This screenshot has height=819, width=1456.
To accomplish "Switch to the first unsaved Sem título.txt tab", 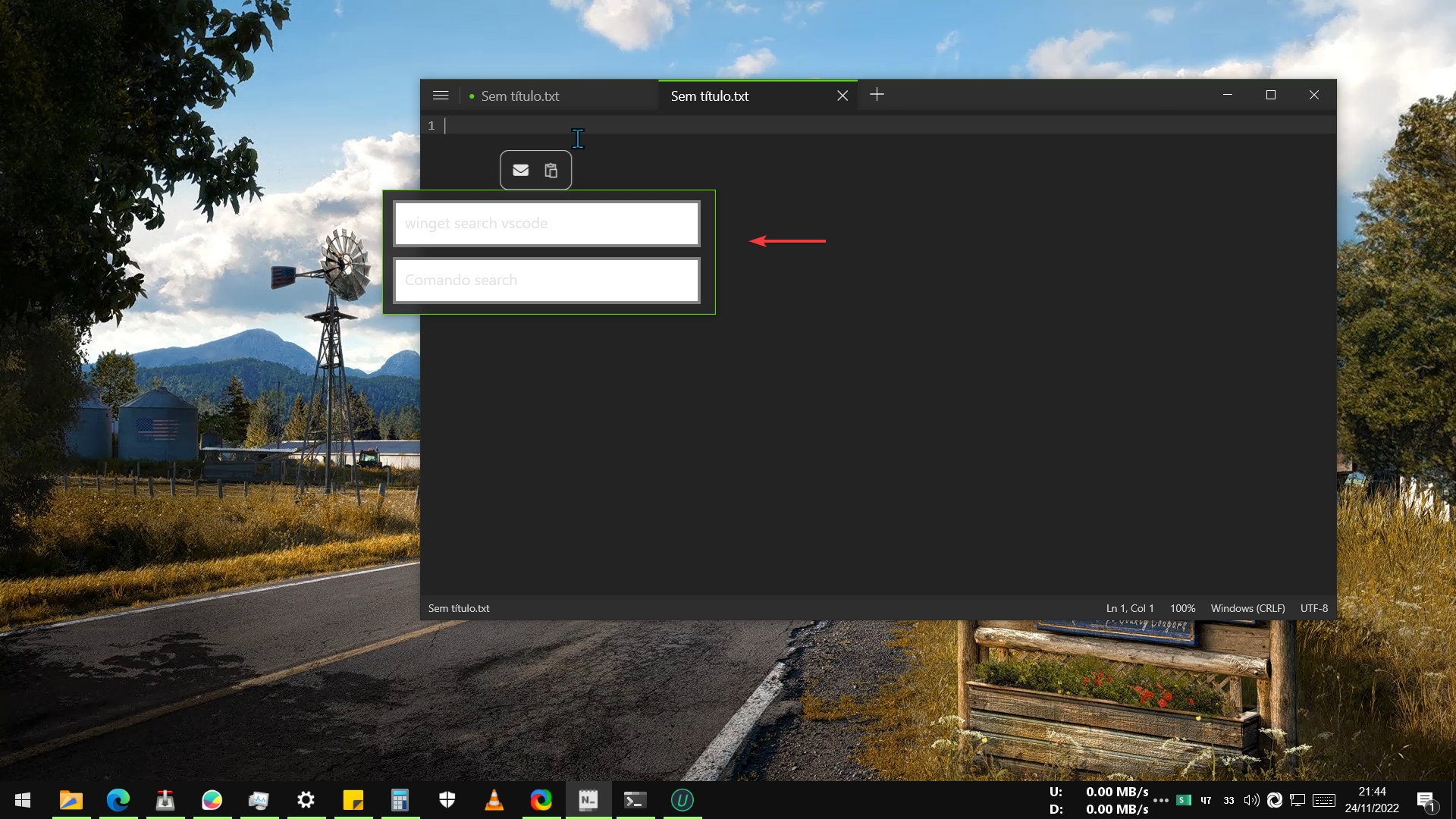I will 520,96.
